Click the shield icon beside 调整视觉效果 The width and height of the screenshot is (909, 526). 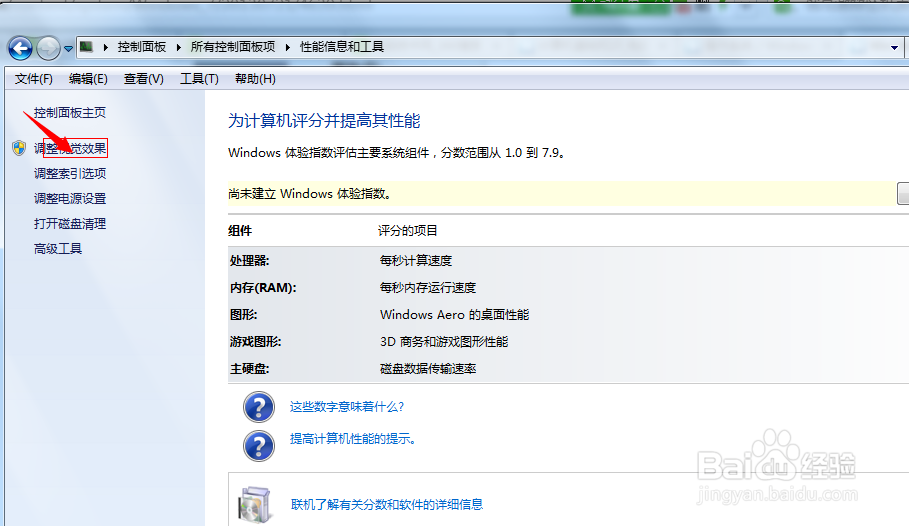tap(19, 148)
